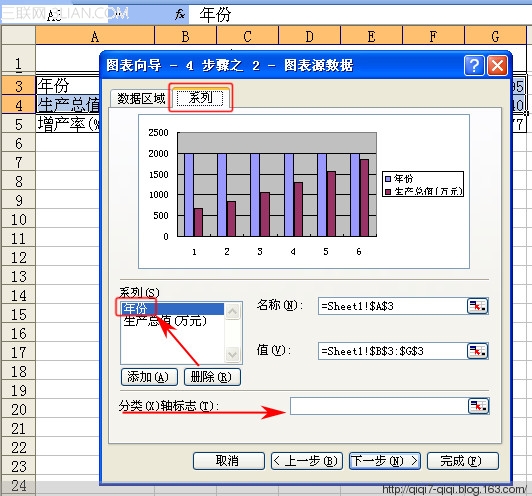Select row 20 header
Screen dimensions: 532x496
pos(19,409)
